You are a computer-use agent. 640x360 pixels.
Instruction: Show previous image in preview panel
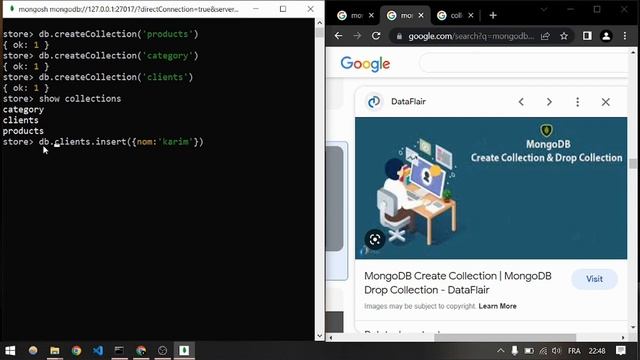click(x=521, y=102)
